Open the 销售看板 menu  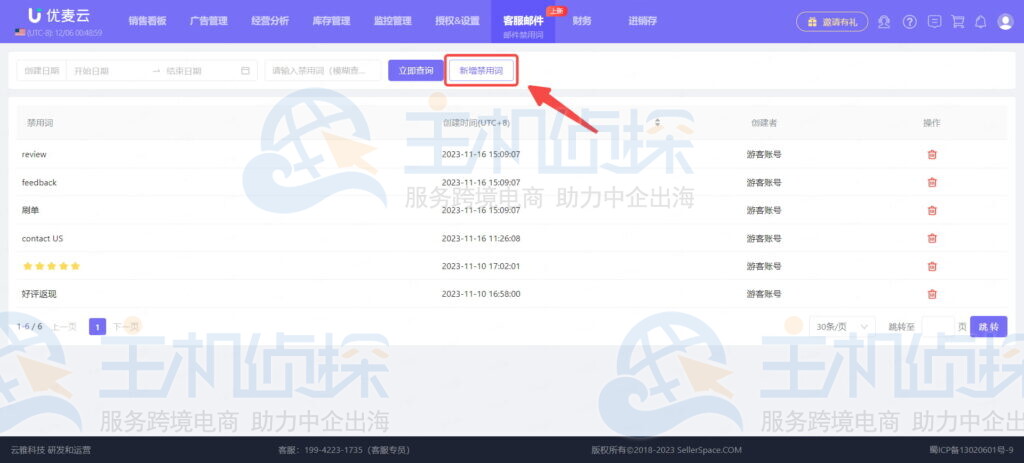pos(148,21)
